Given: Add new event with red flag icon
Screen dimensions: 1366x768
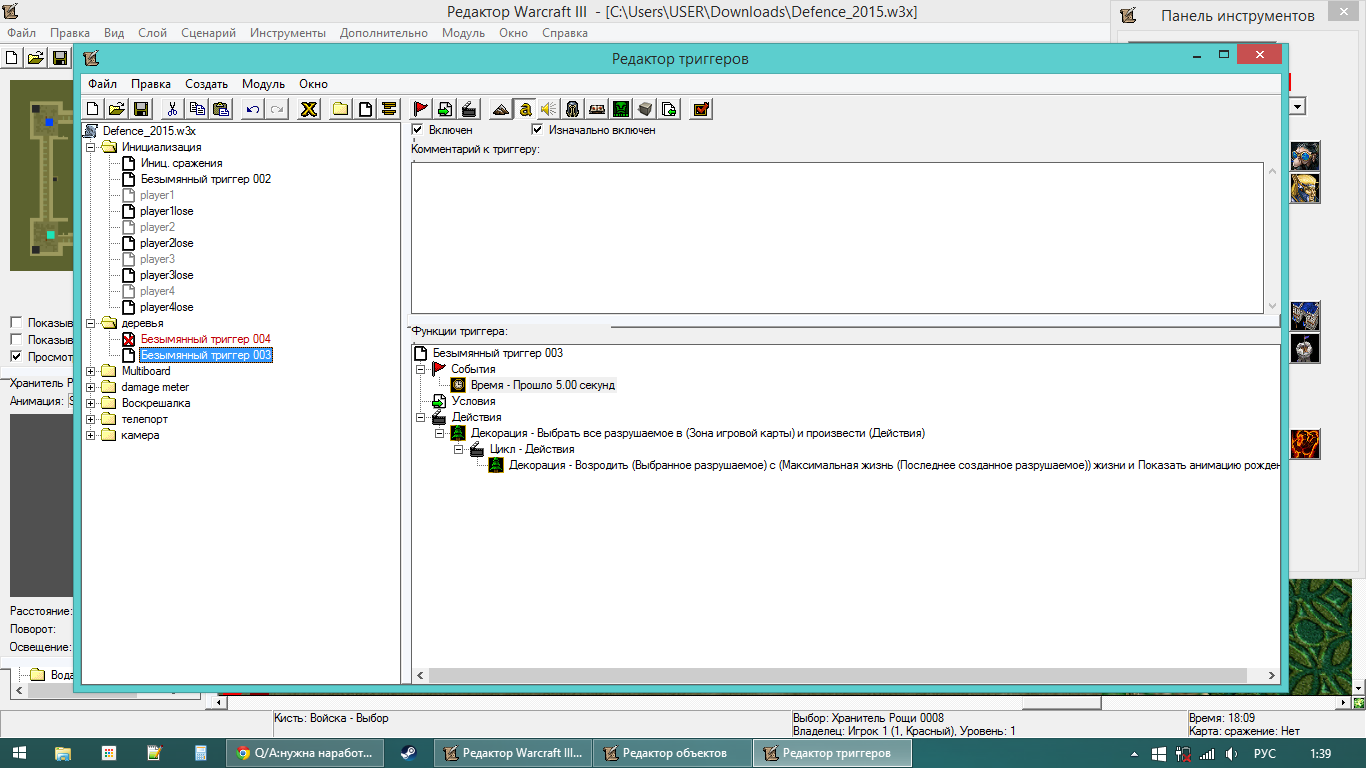Looking at the screenshot, I should click(x=421, y=109).
